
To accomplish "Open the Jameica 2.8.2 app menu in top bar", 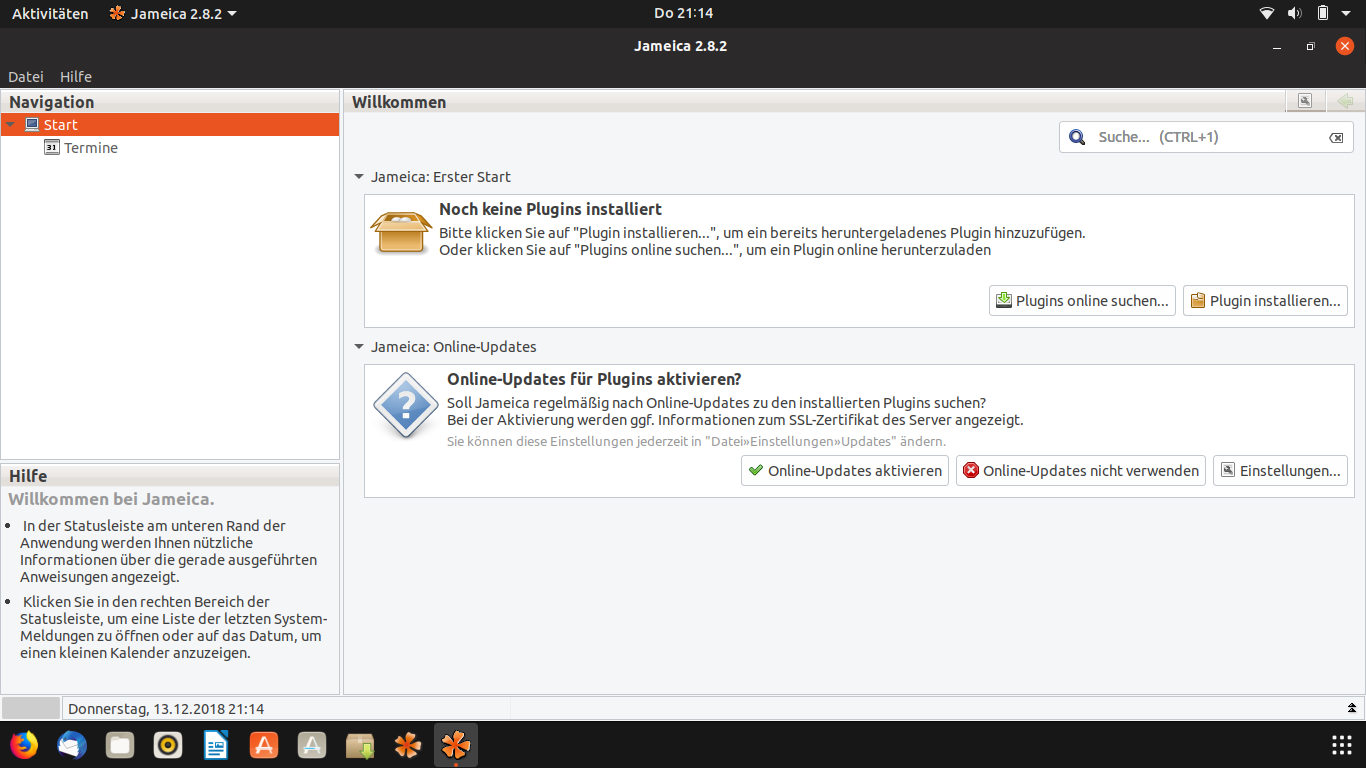I will click(173, 13).
